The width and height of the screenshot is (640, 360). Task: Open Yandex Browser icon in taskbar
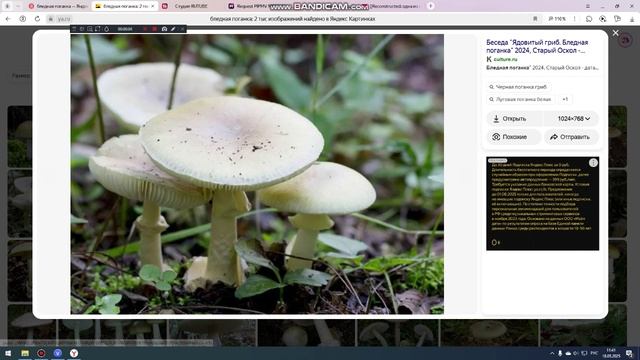(x=74, y=353)
